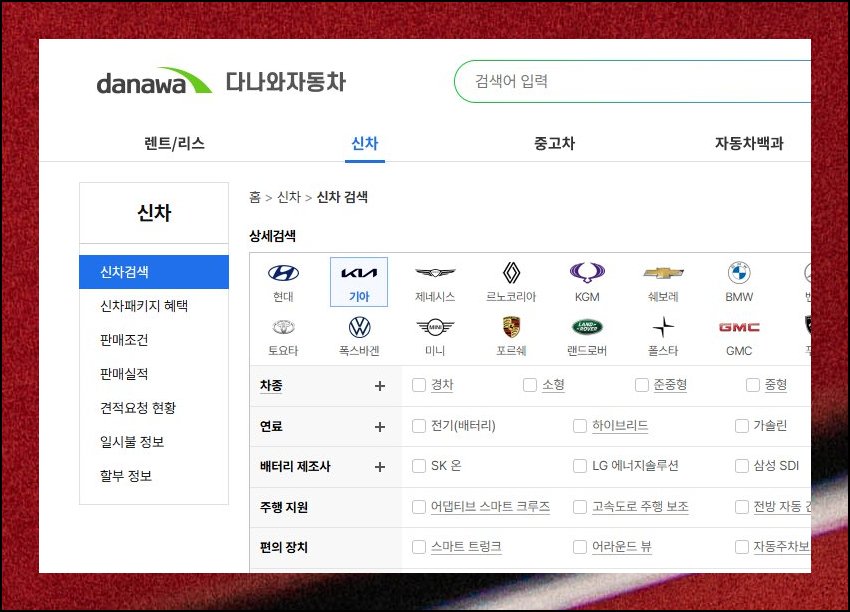This screenshot has height=612, width=850.
Task: Tick the 스마트 트렁크 convenience checkbox
Action: (418, 547)
